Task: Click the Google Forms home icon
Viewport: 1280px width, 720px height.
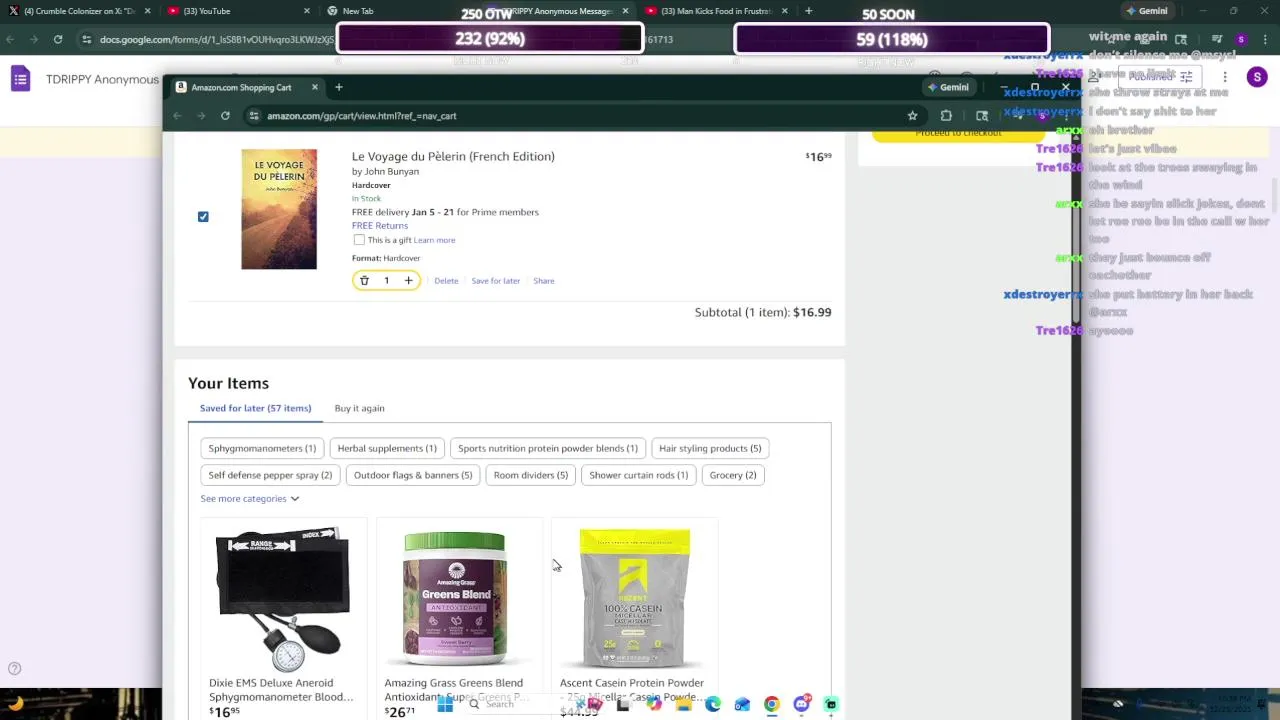Action: 20,79
